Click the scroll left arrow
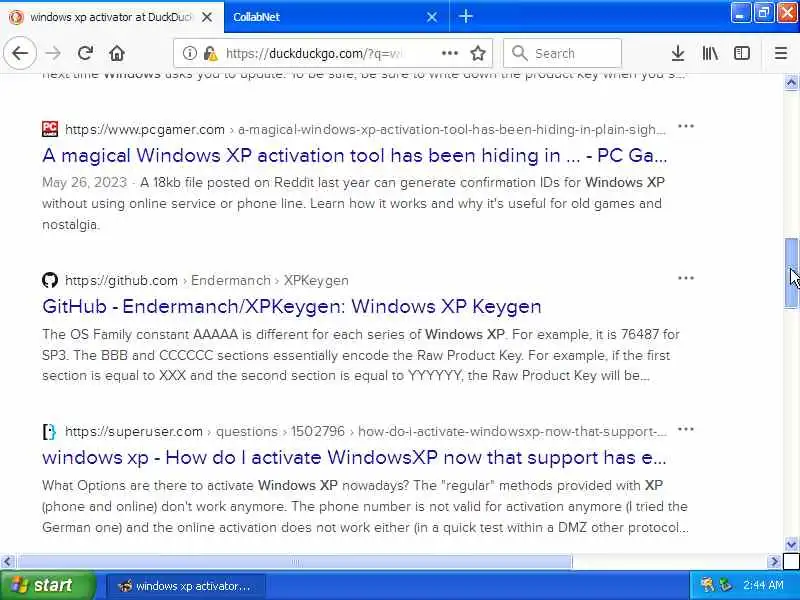This screenshot has height=600, width=800. click(x=7, y=562)
